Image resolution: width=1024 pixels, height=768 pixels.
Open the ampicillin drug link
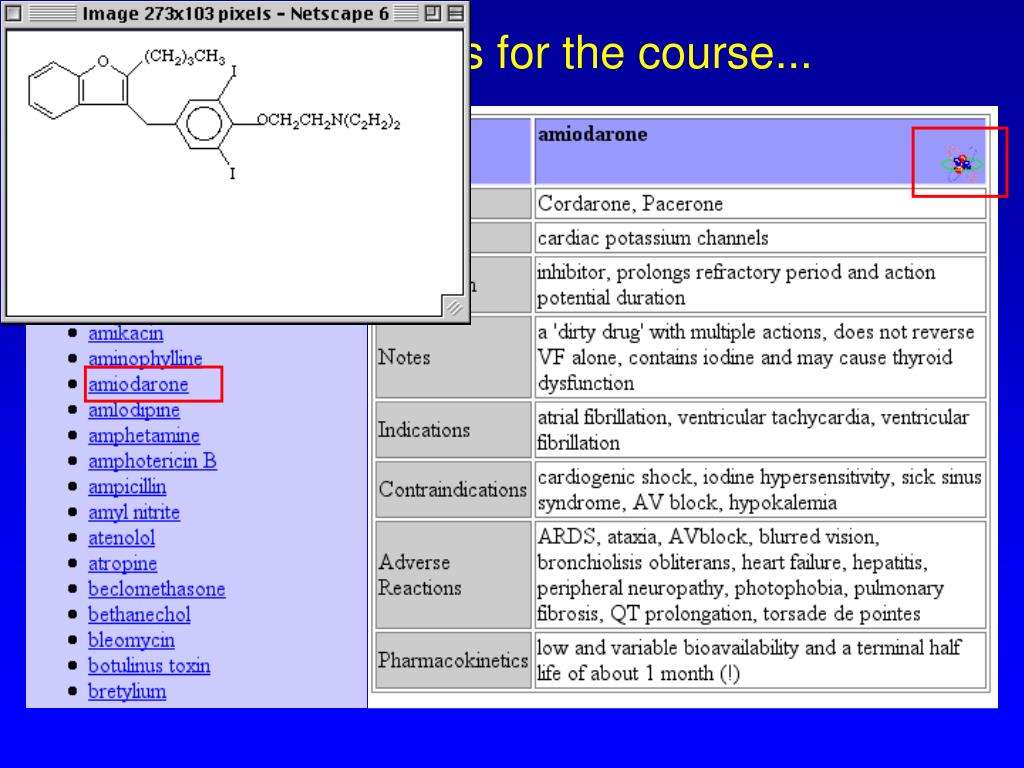click(127, 487)
